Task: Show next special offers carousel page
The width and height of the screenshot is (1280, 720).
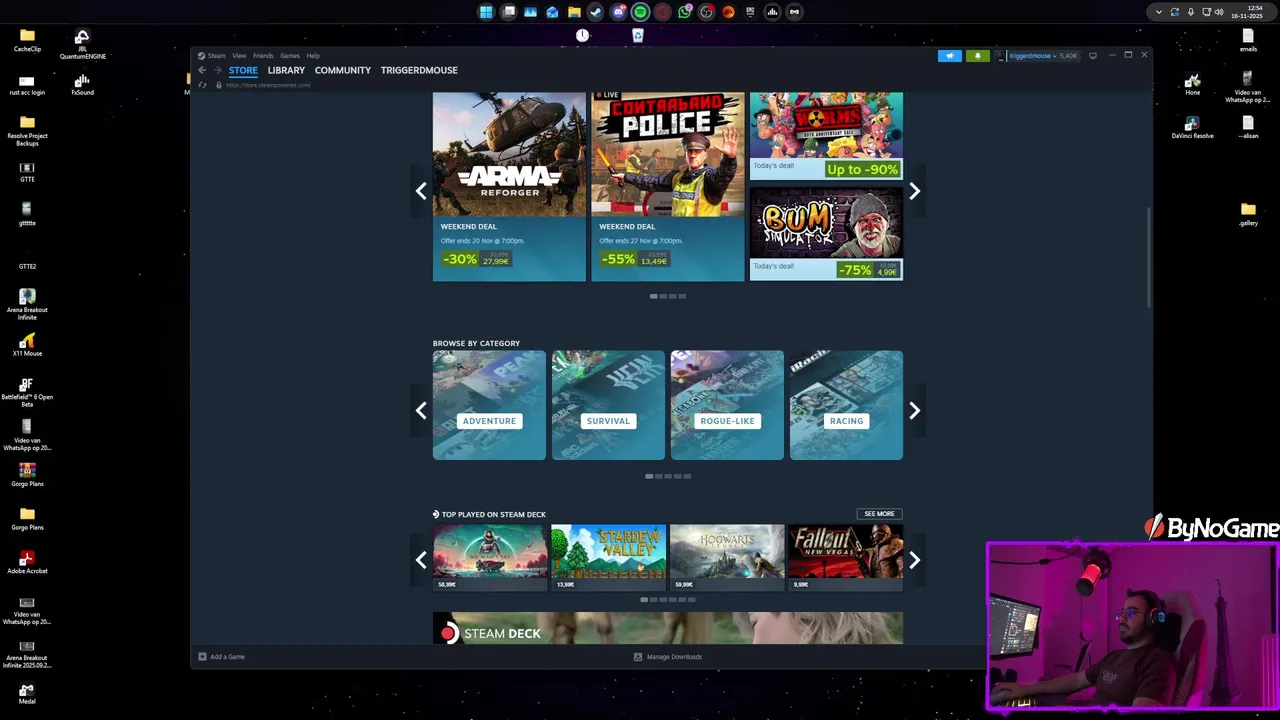Action: [x=914, y=191]
